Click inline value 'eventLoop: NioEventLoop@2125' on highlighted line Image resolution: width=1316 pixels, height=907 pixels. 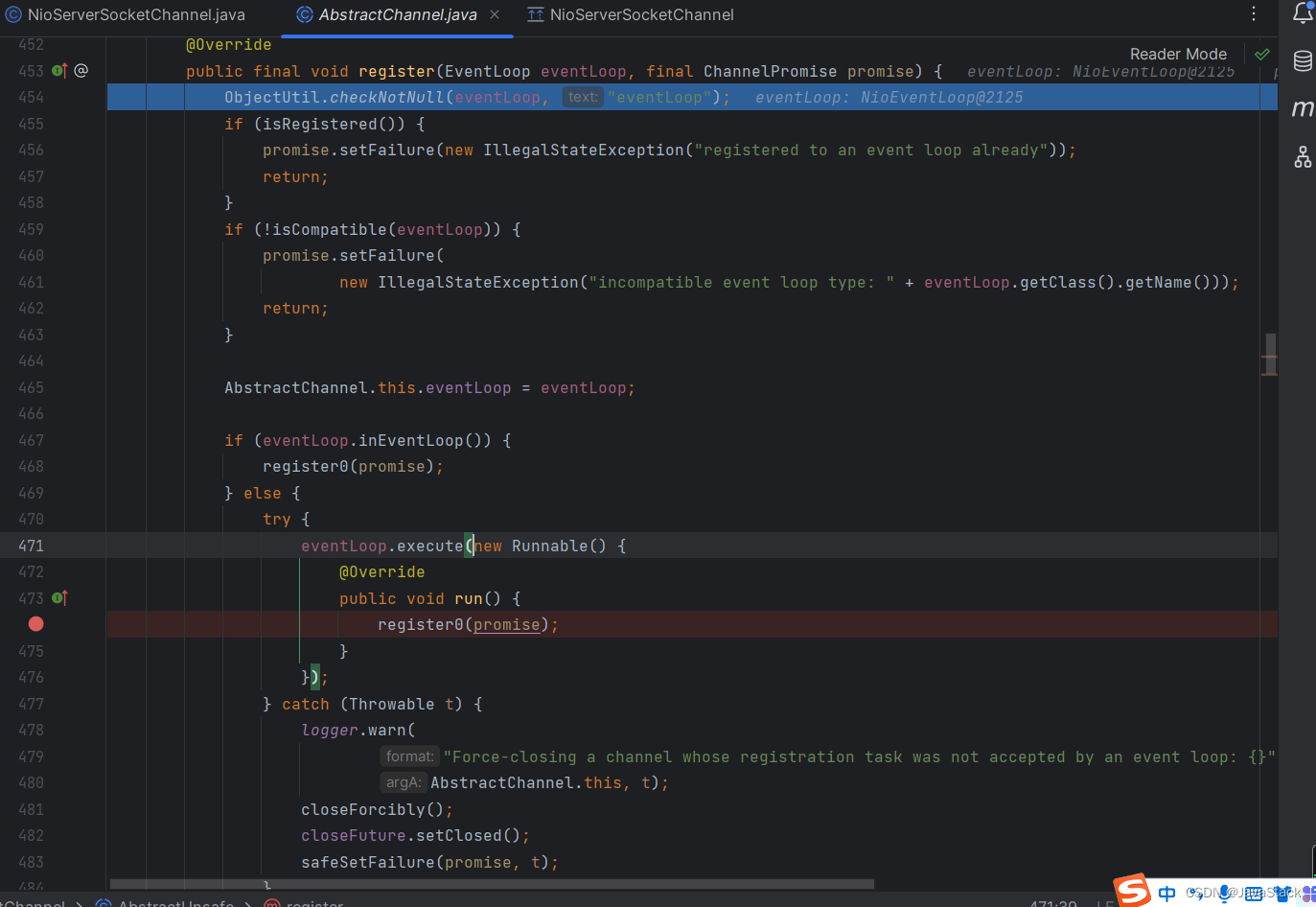click(x=889, y=97)
